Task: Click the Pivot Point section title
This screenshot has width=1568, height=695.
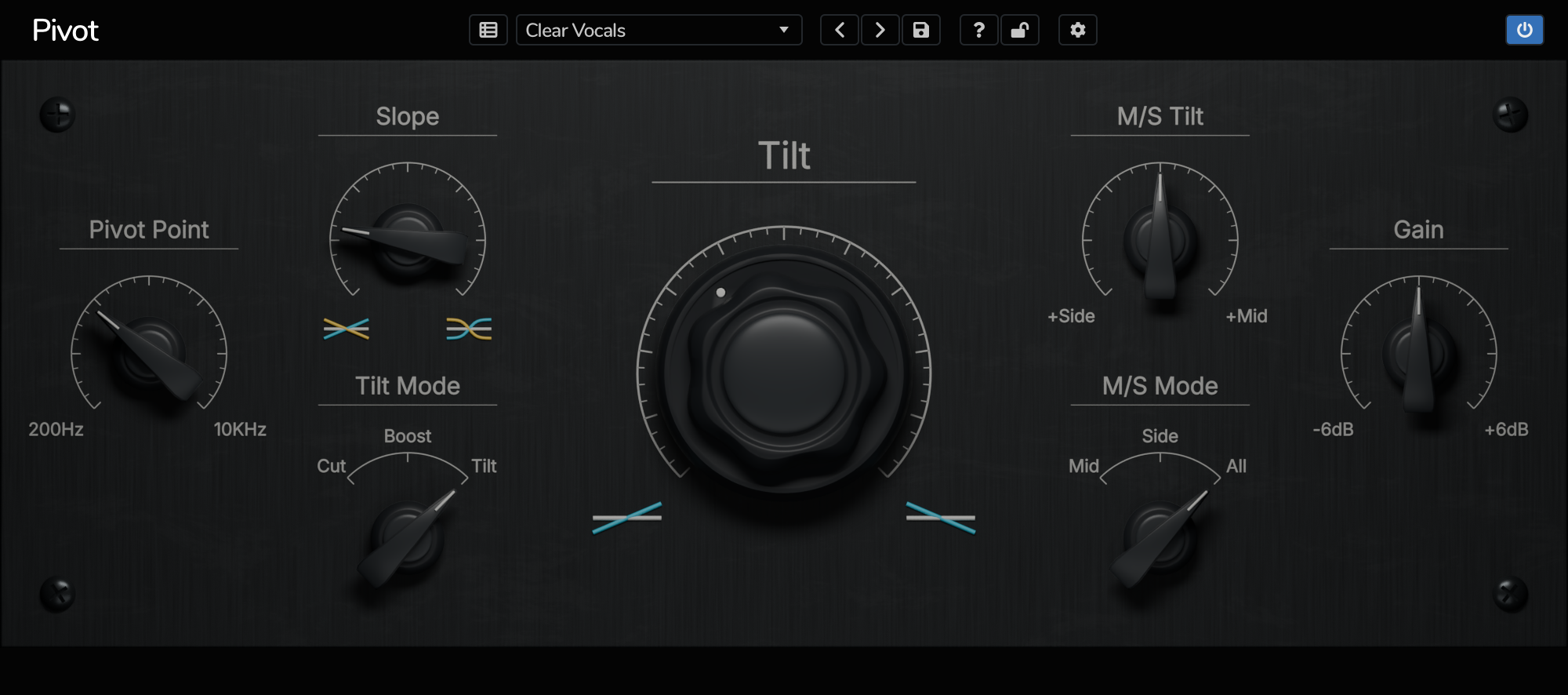Action: [149, 230]
